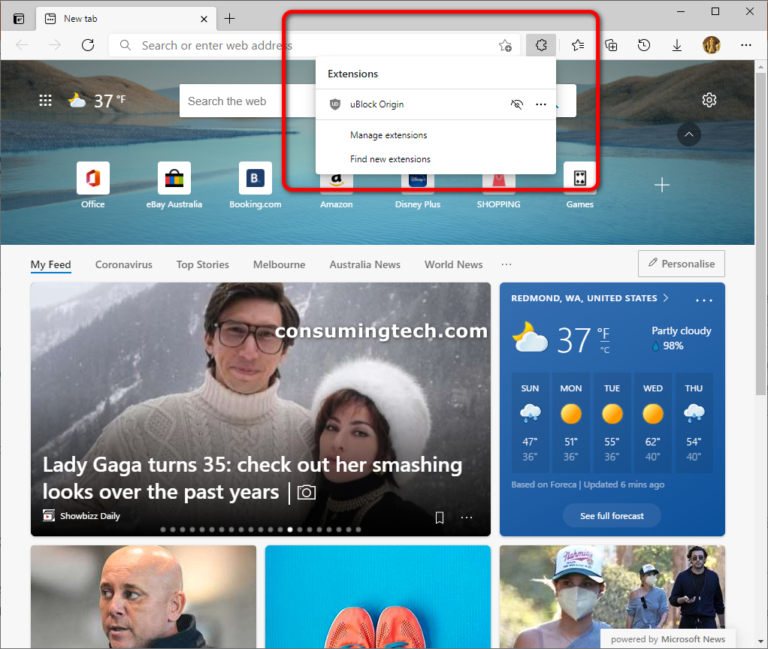Click the profile avatar picture
This screenshot has width=768, height=649.
(x=711, y=45)
